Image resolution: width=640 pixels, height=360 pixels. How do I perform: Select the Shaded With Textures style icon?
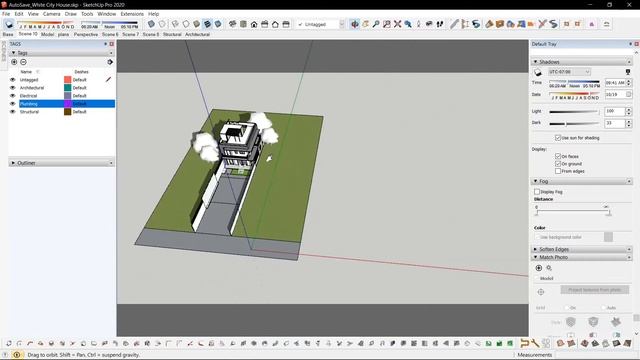[207, 24]
